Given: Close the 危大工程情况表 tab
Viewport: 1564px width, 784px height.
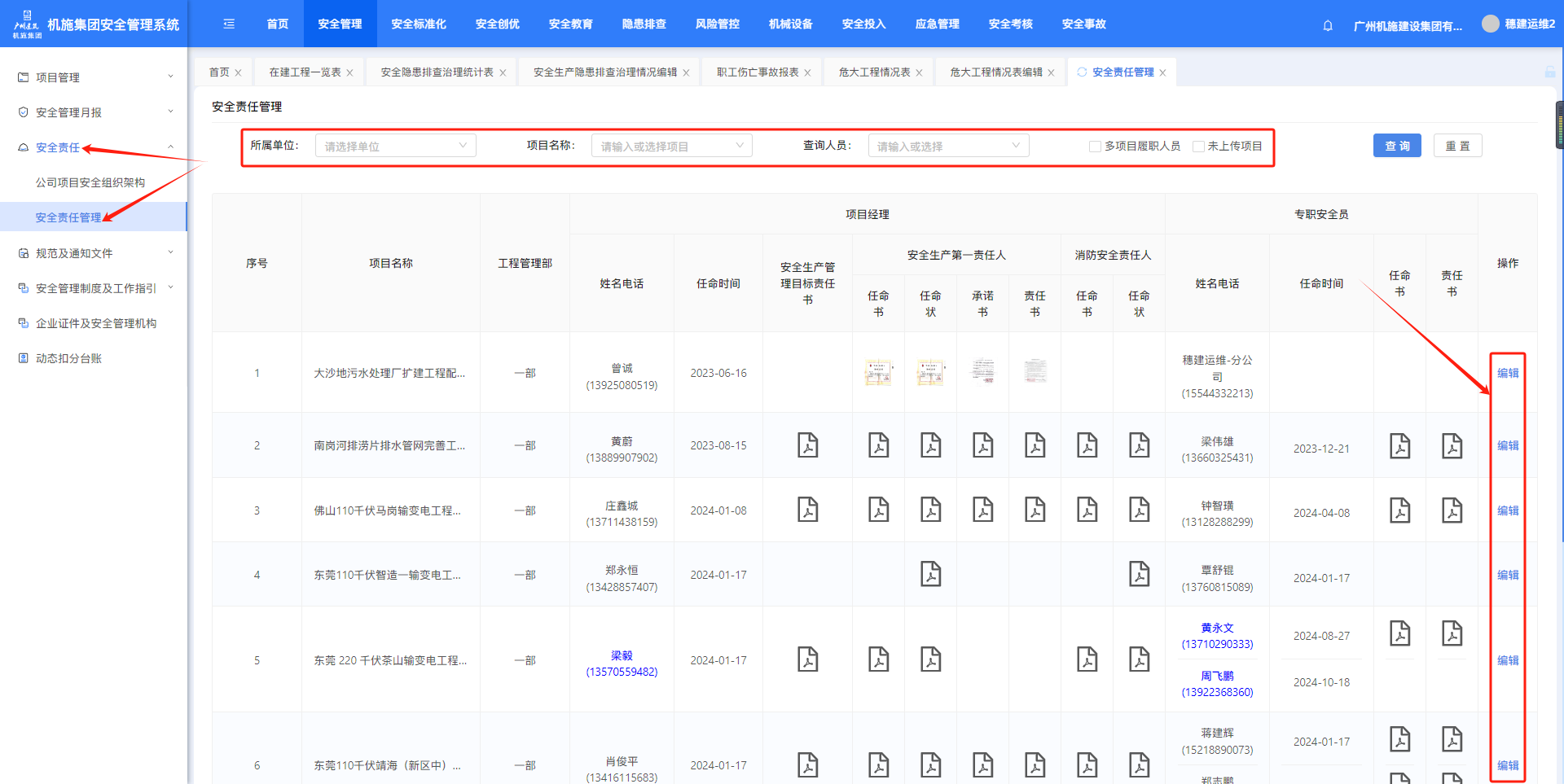Looking at the screenshot, I should (x=919, y=72).
